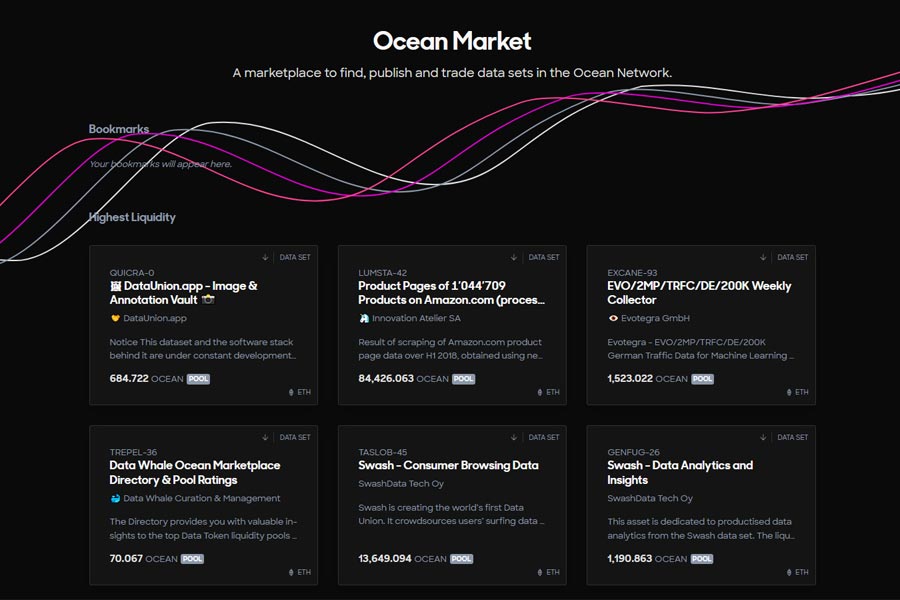Click the DATA SET label on the GENFUG-26 card
The height and width of the screenshot is (600, 900).
[793, 437]
